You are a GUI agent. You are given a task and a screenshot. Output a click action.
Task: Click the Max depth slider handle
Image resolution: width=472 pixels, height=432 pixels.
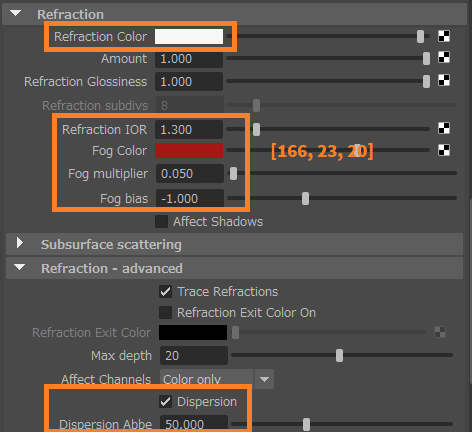(339, 356)
